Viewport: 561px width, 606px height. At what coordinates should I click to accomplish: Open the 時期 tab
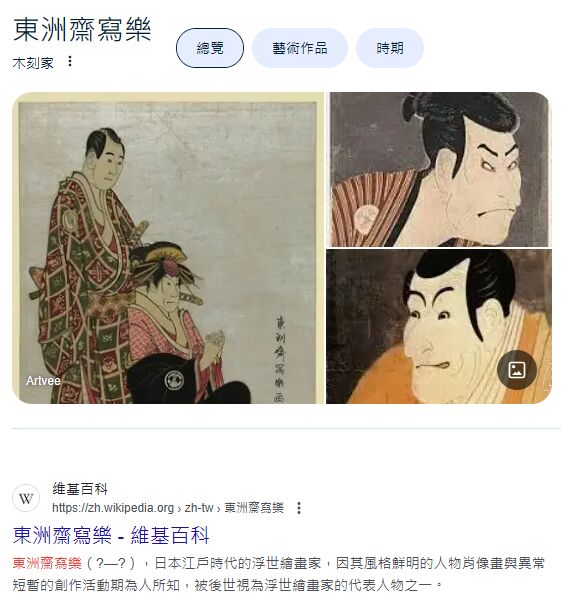click(390, 48)
